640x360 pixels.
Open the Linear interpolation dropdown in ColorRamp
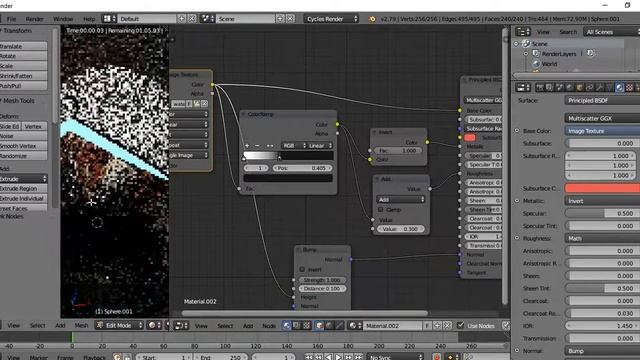click(320, 145)
